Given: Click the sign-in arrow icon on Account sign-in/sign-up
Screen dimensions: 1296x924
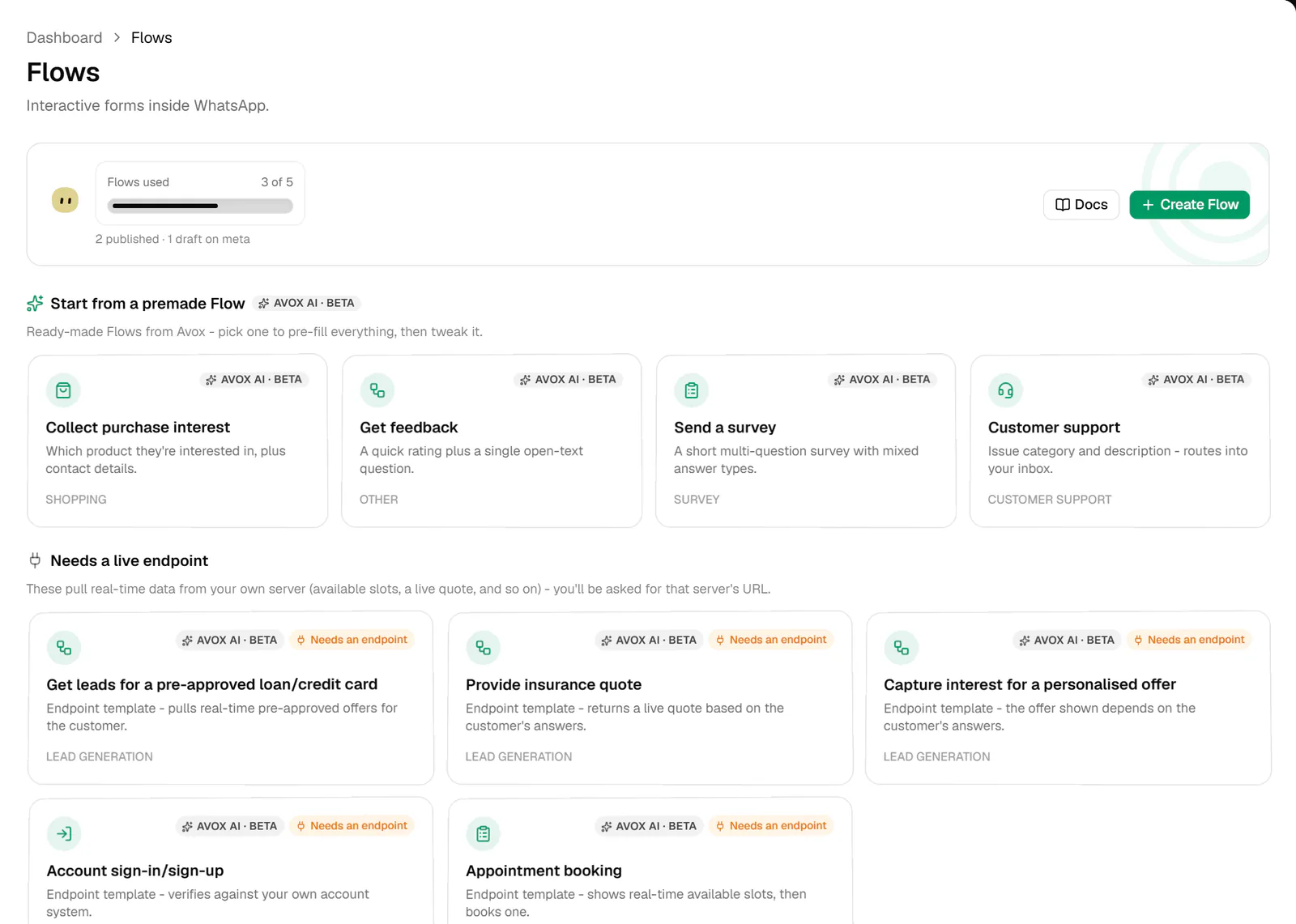Looking at the screenshot, I should 64,834.
